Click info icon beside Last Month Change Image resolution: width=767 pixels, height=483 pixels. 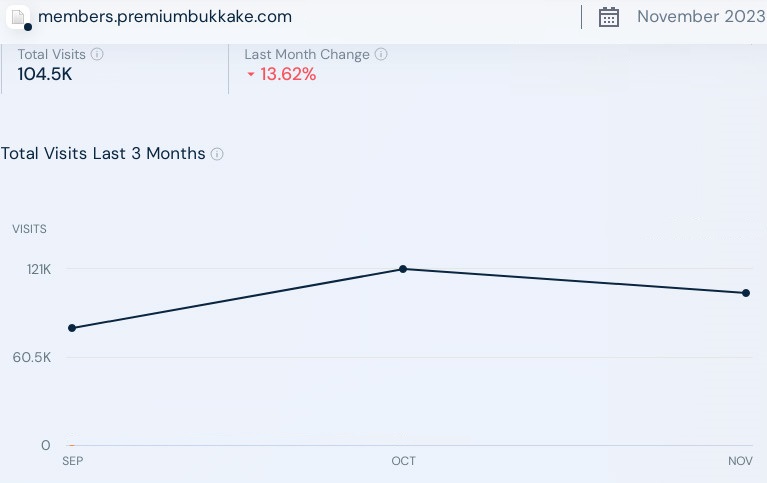(x=382, y=55)
